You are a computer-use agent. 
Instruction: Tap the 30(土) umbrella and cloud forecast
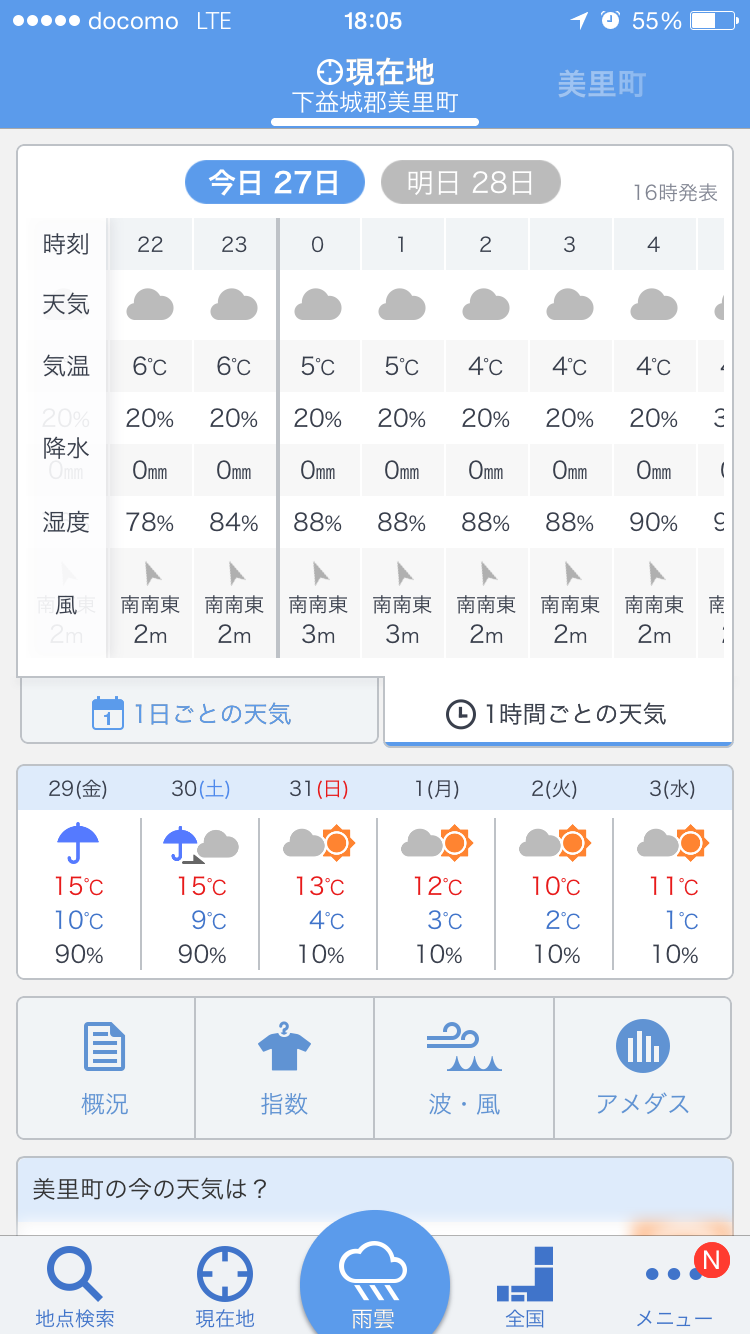click(201, 872)
